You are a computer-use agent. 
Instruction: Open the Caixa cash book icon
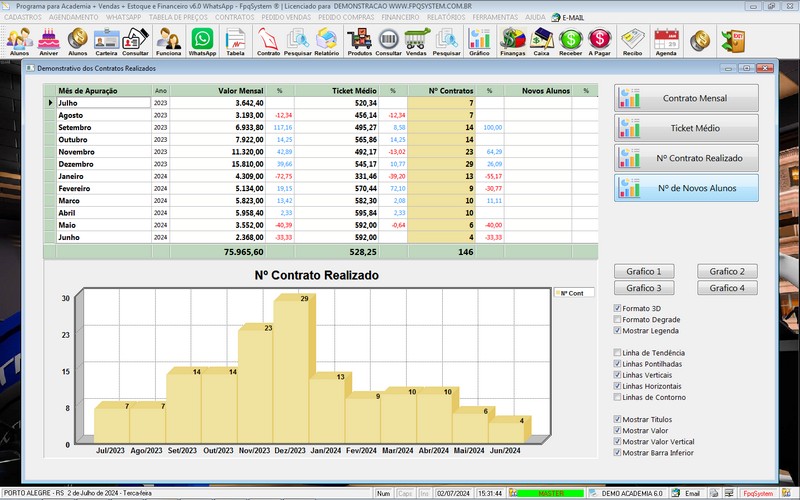coord(541,41)
